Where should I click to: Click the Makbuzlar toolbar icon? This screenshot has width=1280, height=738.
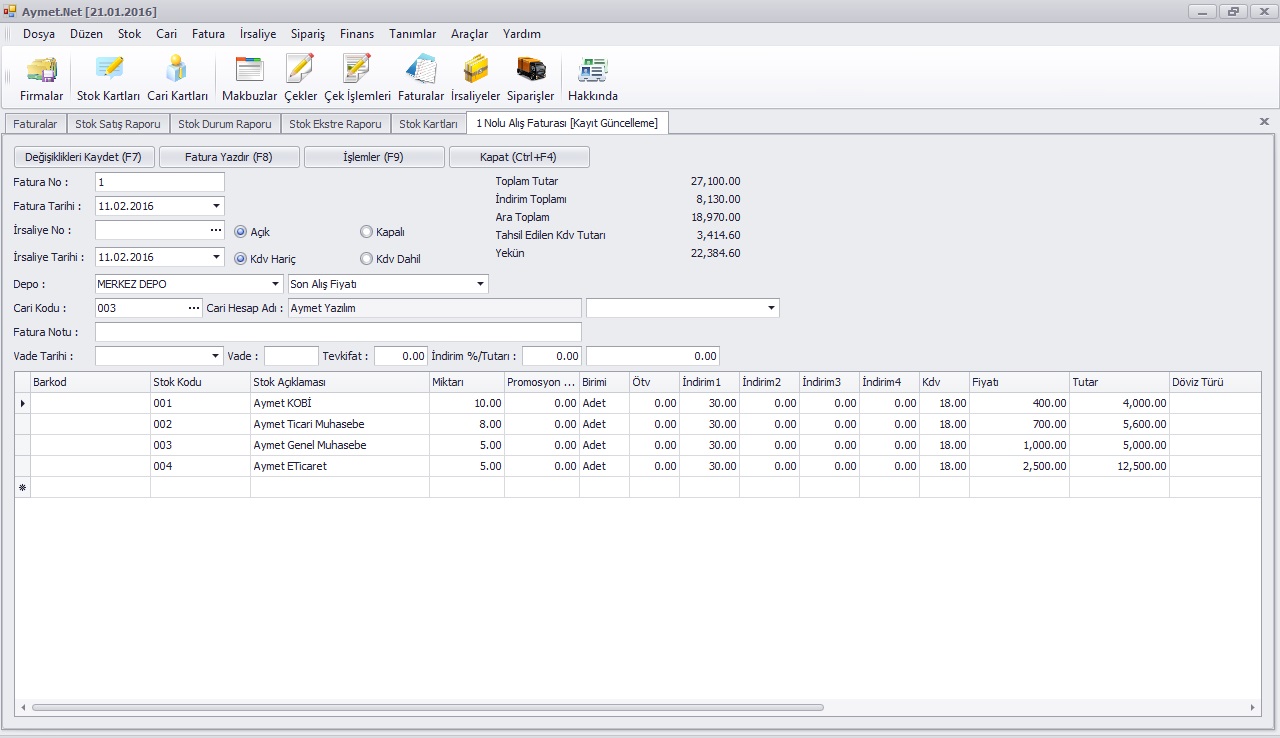tap(249, 78)
